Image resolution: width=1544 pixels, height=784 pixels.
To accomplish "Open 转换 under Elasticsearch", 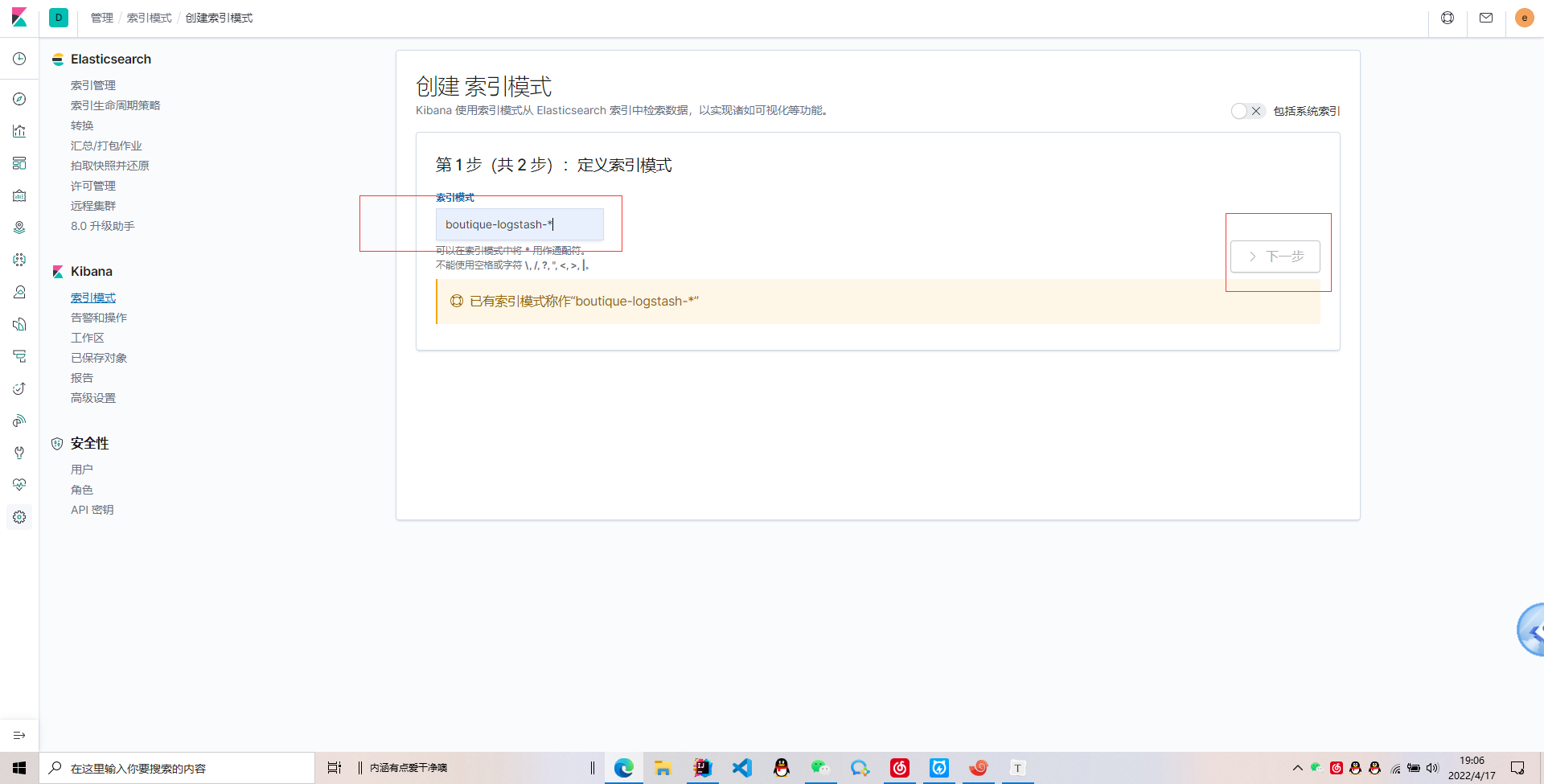I will click(x=82, y=125).
